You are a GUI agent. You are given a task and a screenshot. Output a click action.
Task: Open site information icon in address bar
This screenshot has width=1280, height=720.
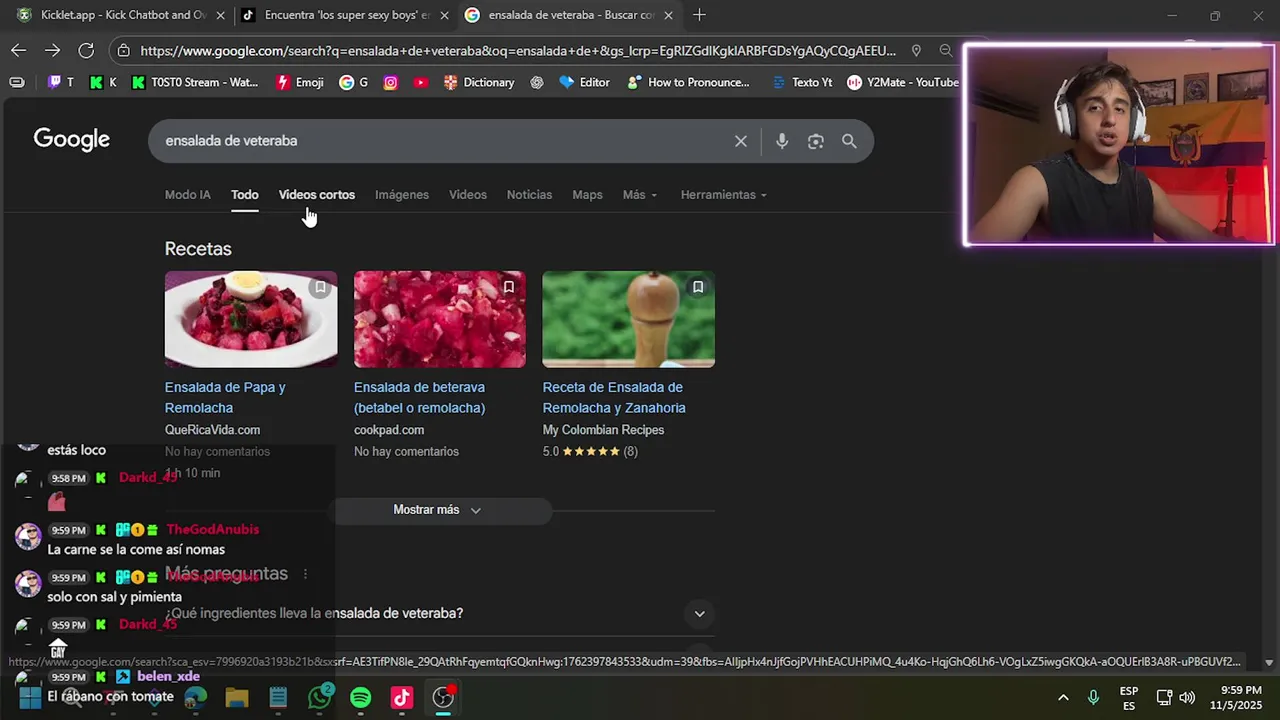[x=123, y=50]
